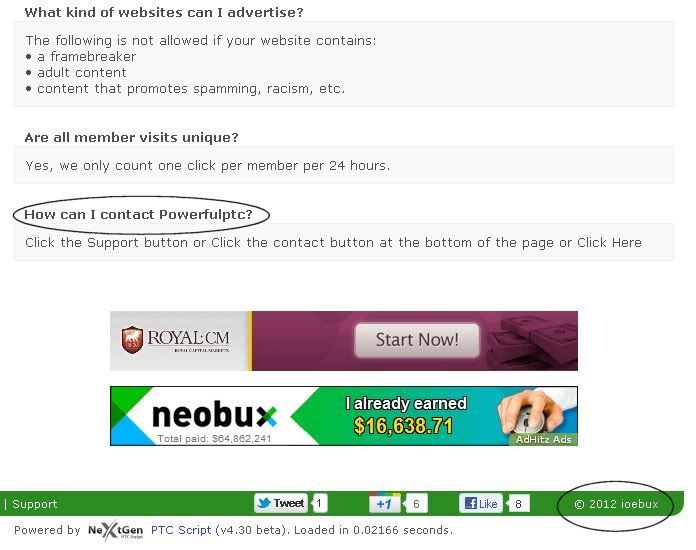
Task: Click the AdHitz Ads label
Action: coord(544,439)
